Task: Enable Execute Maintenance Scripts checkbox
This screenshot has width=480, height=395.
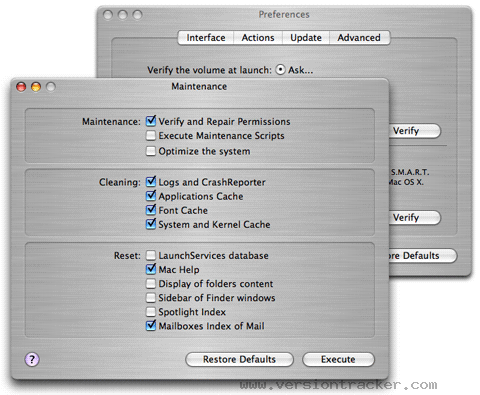Action: [x=151, y=136]
